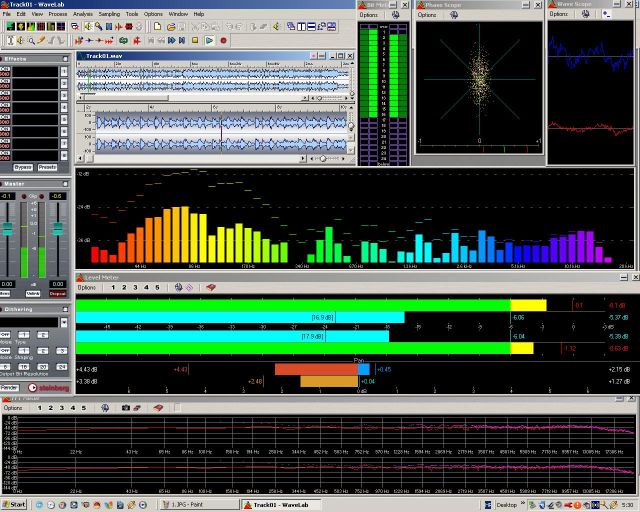The height and width of the screenshot is (512, 640).
Task: Set Noise Shaping to option 2
Action: (x=42, y=351)
